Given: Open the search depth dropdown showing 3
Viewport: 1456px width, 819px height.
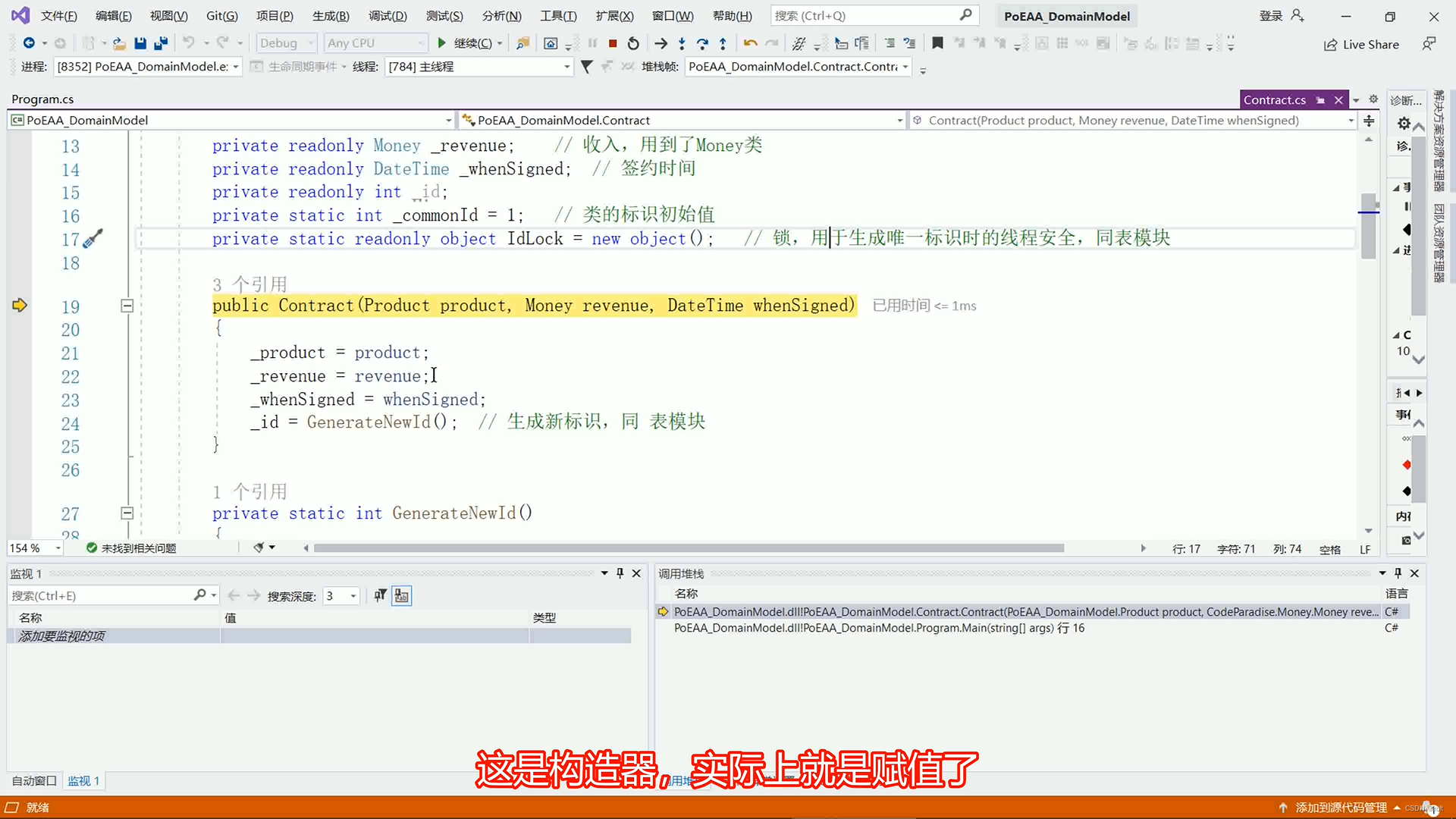Looking at the screenshot, I should click(341, 596).
